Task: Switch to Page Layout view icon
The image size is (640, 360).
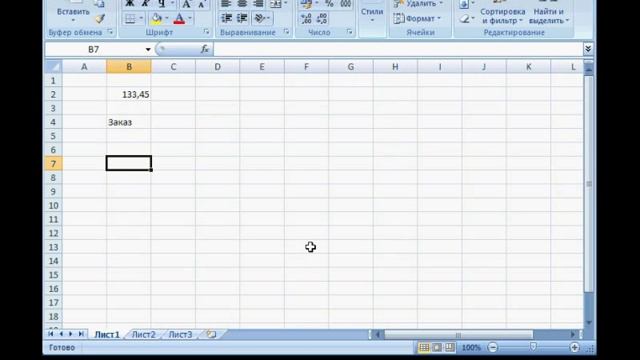Action: coord(437,347)
